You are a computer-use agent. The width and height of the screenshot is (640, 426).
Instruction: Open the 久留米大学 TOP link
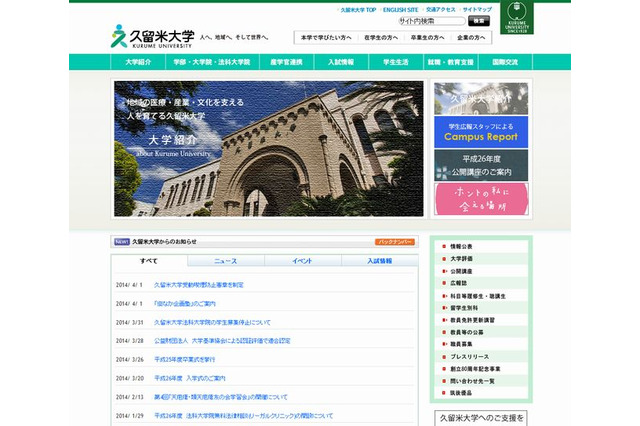pyautogui.click(x=358, y=10)
